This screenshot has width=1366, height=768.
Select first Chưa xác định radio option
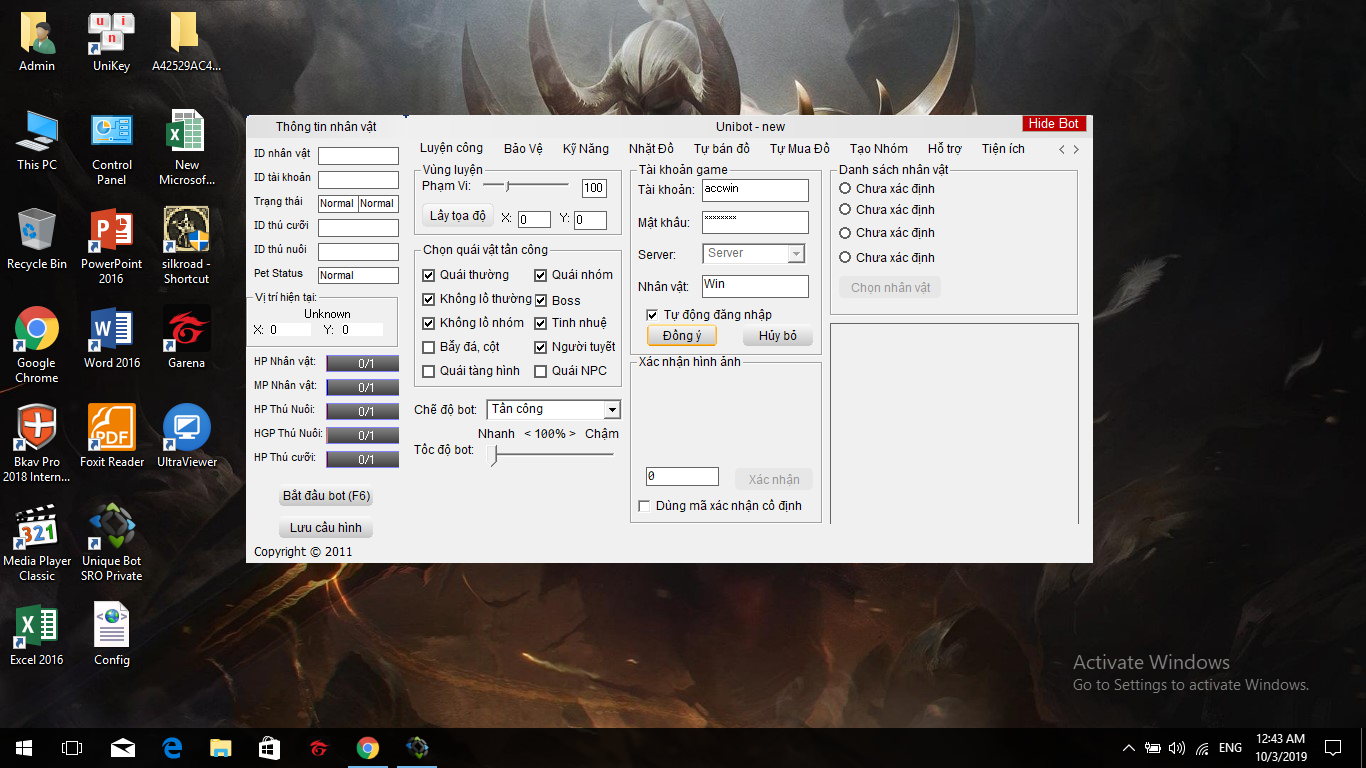[845, 188]
